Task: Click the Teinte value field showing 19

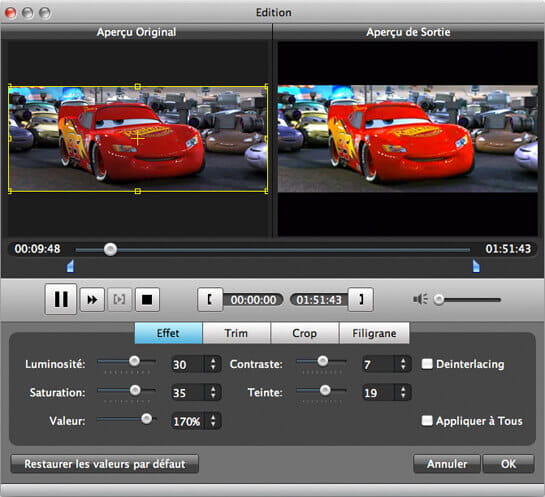Action: tap(378, 393)
